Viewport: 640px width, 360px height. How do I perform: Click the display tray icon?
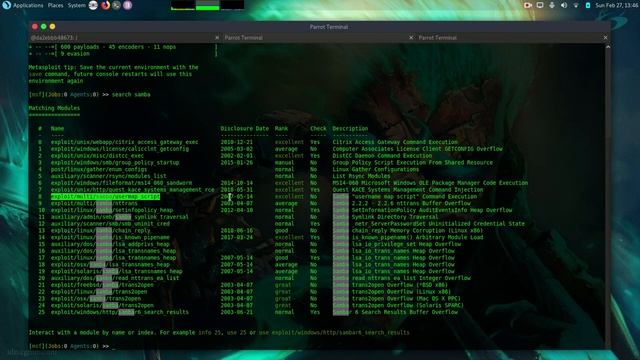pos(540,5)
